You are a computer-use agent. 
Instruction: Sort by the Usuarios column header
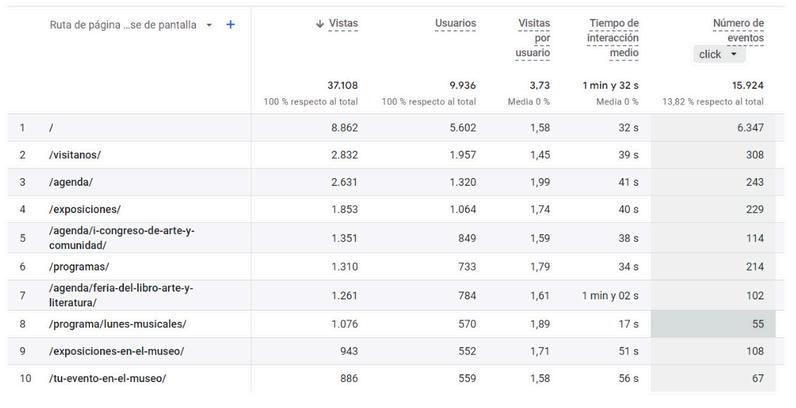(x=455, y=23)
